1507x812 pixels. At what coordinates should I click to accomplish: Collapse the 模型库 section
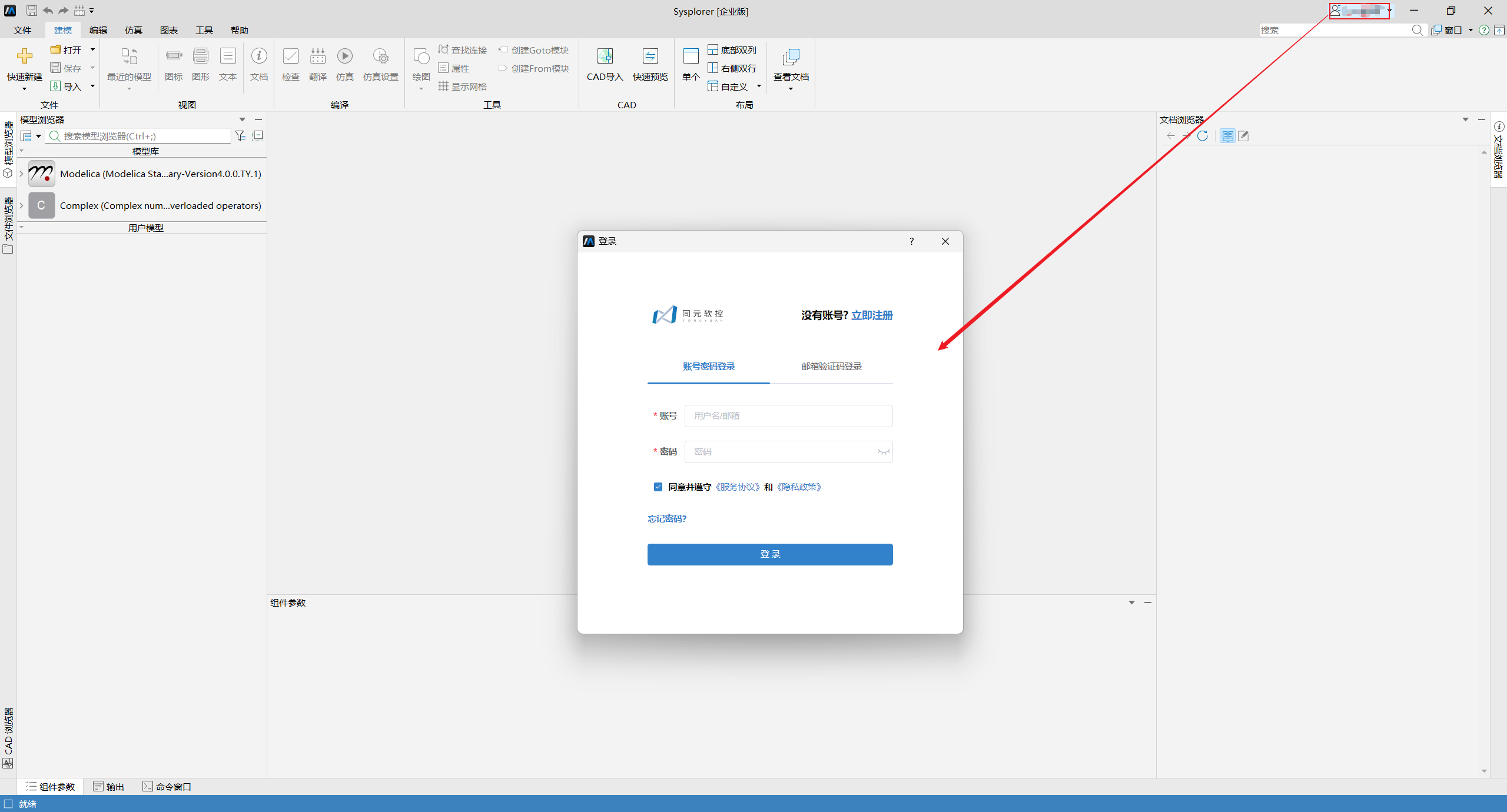point(22,151)
